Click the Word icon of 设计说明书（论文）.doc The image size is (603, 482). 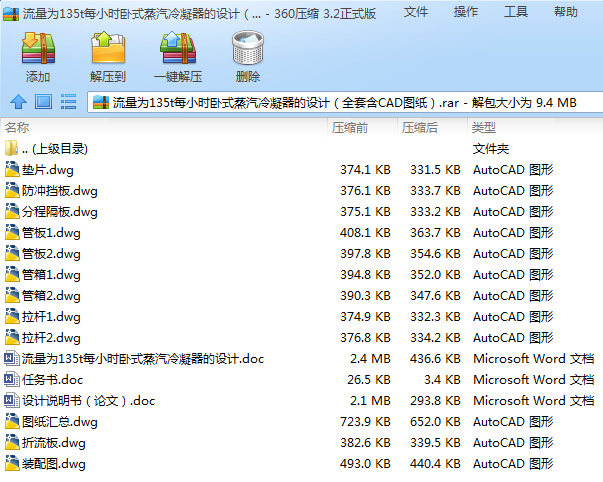(12, 400)
